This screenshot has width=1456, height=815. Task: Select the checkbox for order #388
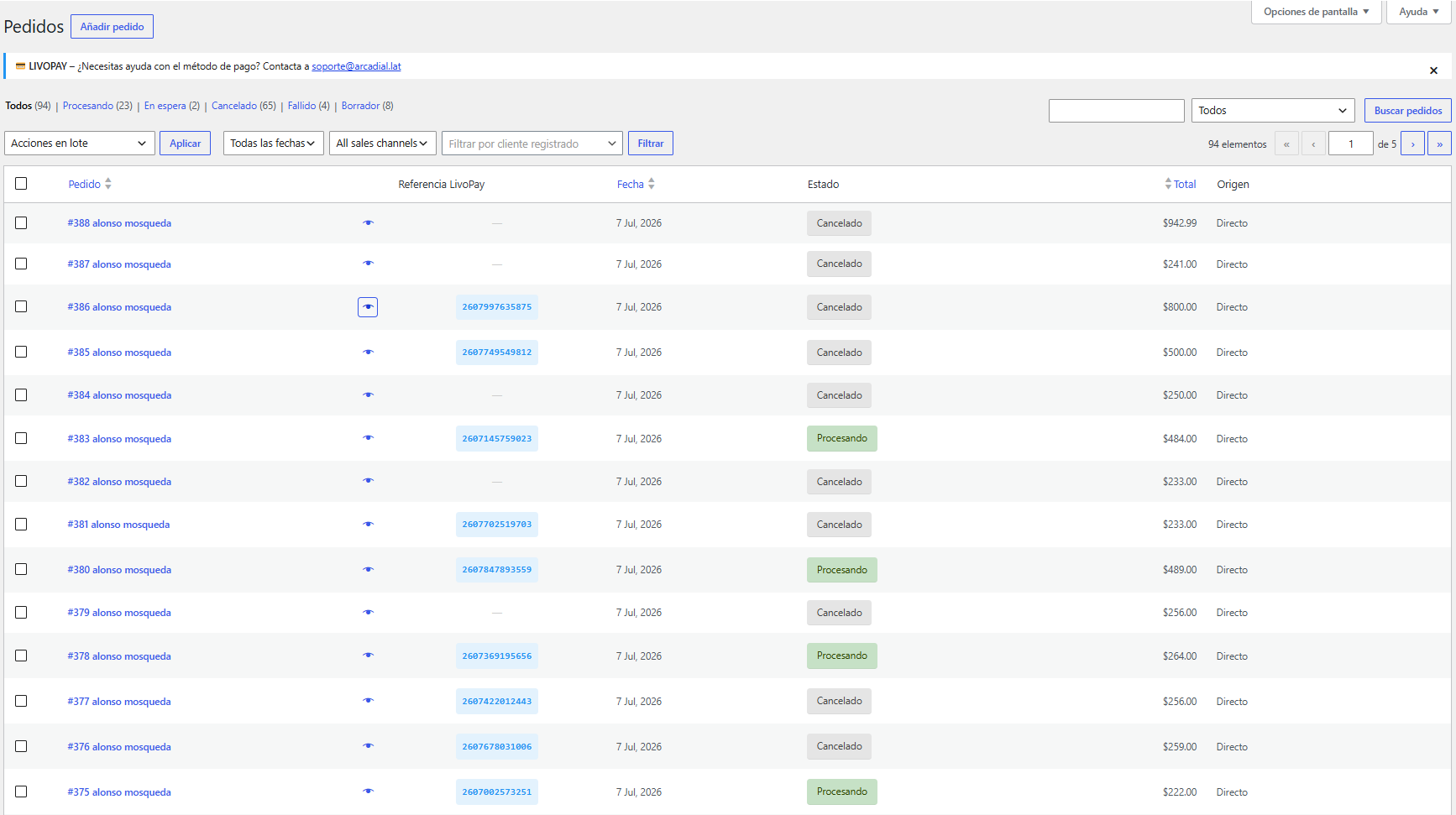point(21,222)
